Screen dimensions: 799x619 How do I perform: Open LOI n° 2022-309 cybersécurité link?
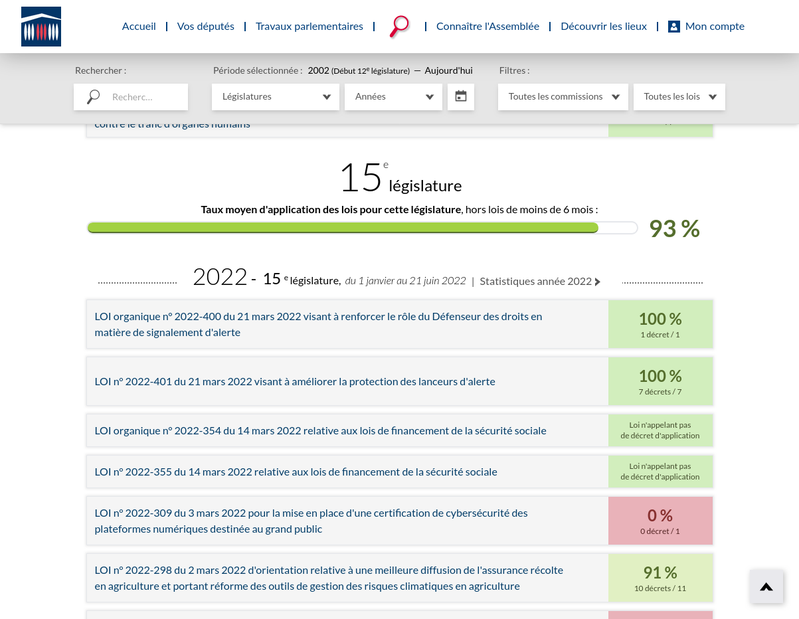coord(311,521)
